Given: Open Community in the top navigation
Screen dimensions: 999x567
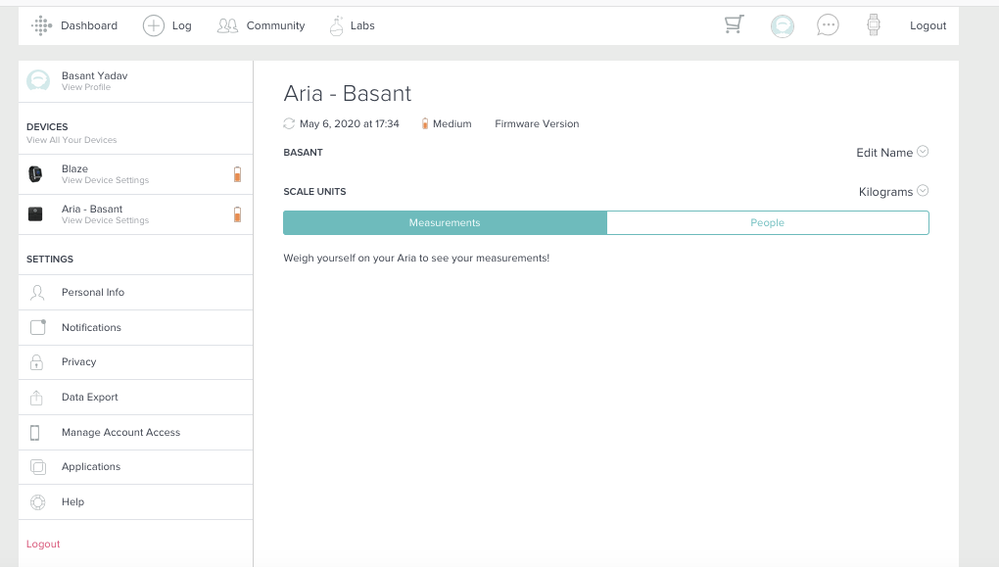Looking at the screenshot, I should pyautogui.click(x=276, y=25).
